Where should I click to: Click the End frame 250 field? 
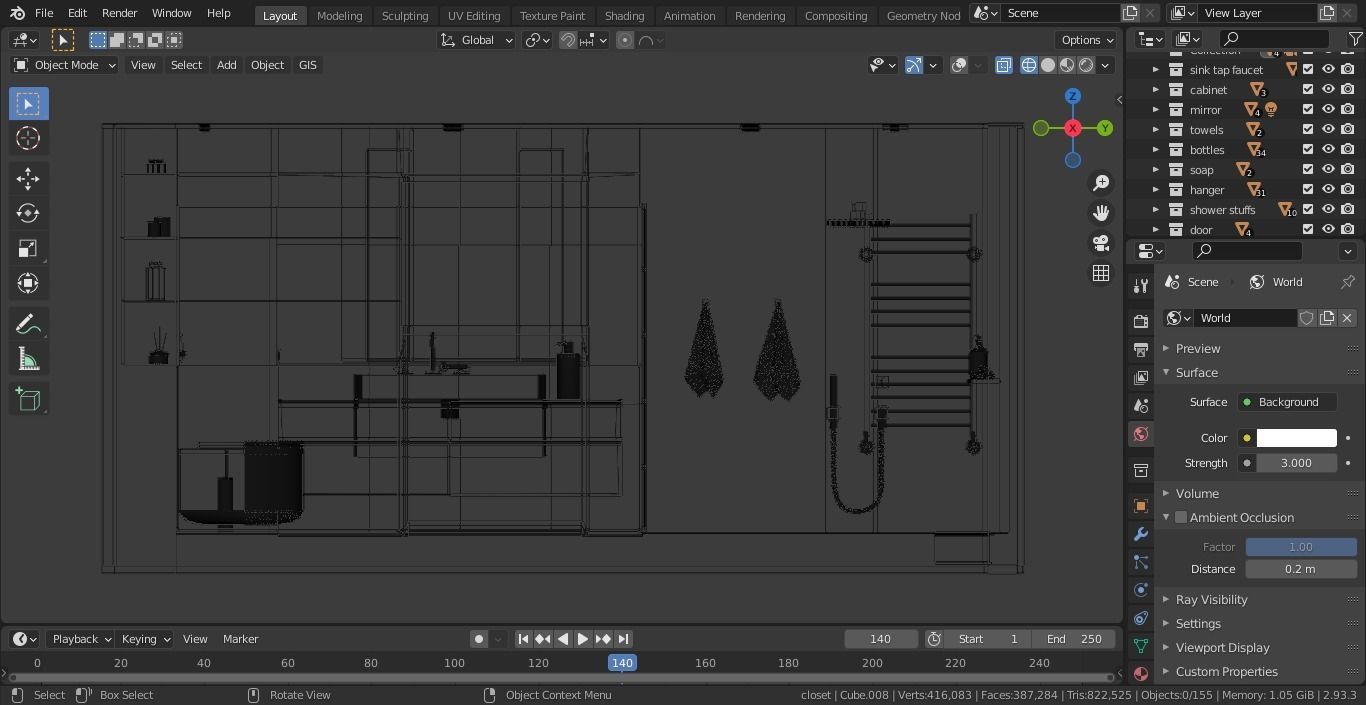(x=1075, y=639)
